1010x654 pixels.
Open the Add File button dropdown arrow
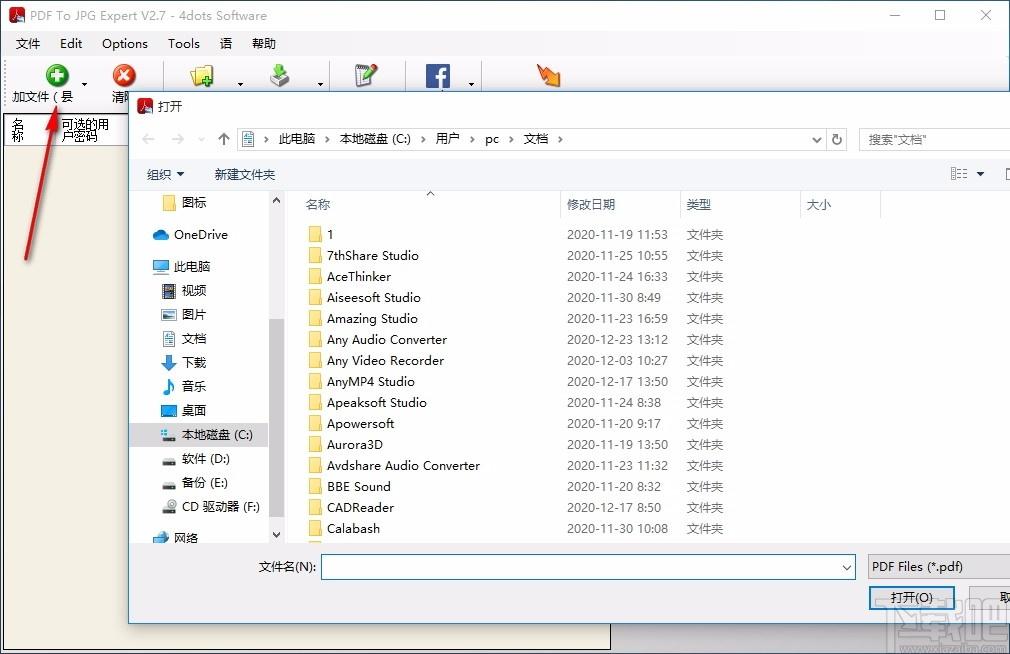84,84
